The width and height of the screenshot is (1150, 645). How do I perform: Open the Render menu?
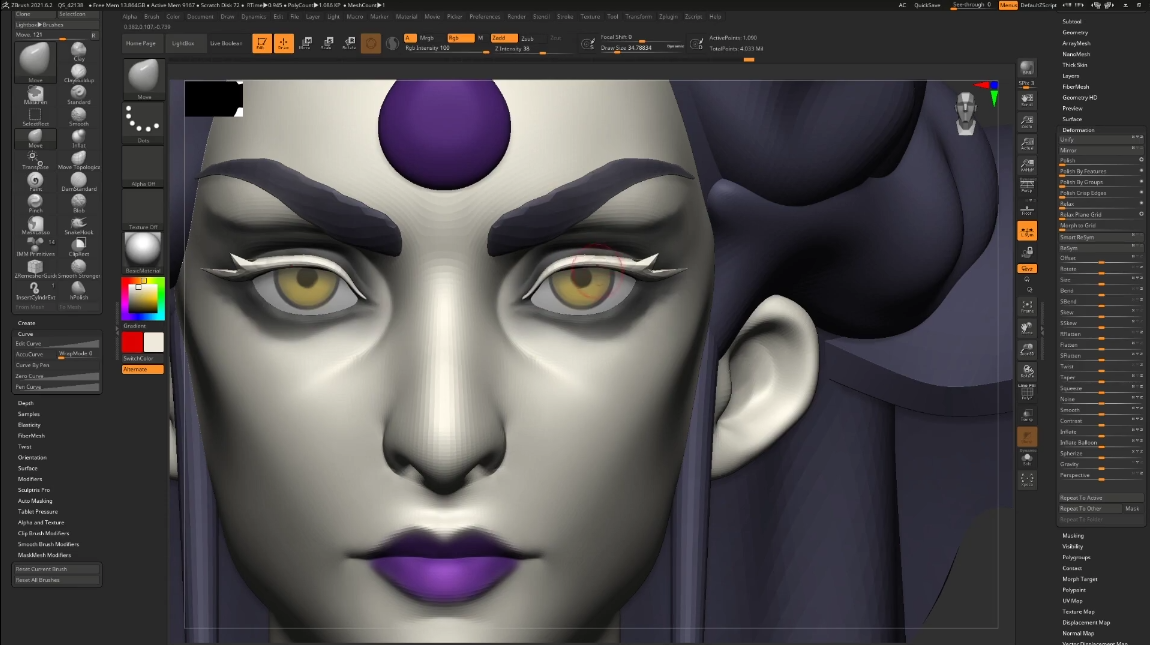click(516, 16)
